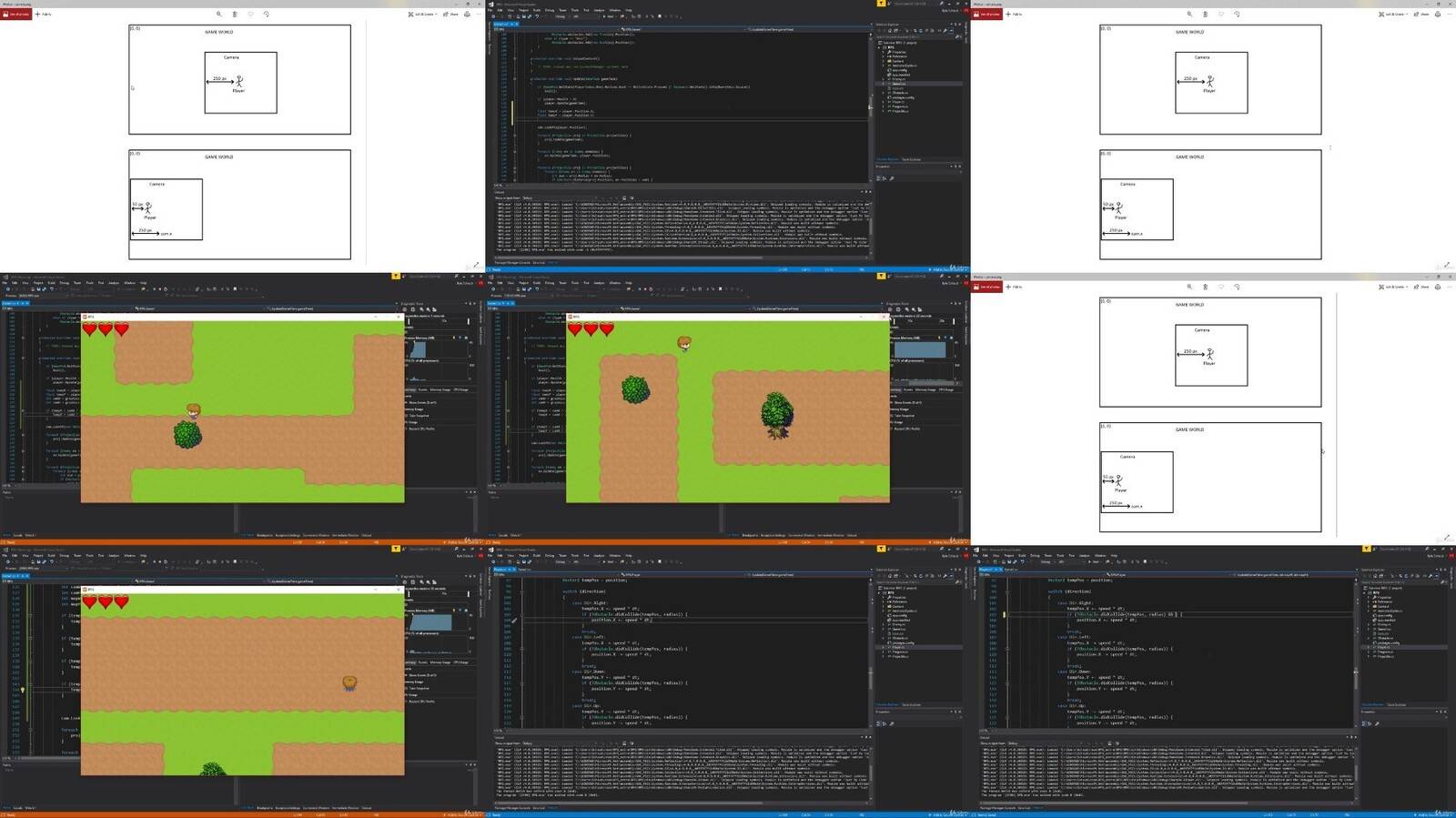Open the Build menu in middle-left Visual Studio
The height and width of the screenshot is (818, 1456).
point(51,283)
